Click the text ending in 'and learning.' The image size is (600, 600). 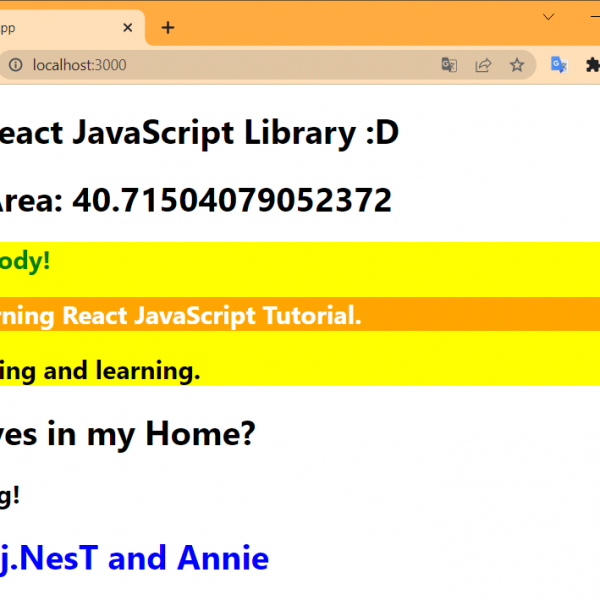pyautogui.click(x=100, y=371)
